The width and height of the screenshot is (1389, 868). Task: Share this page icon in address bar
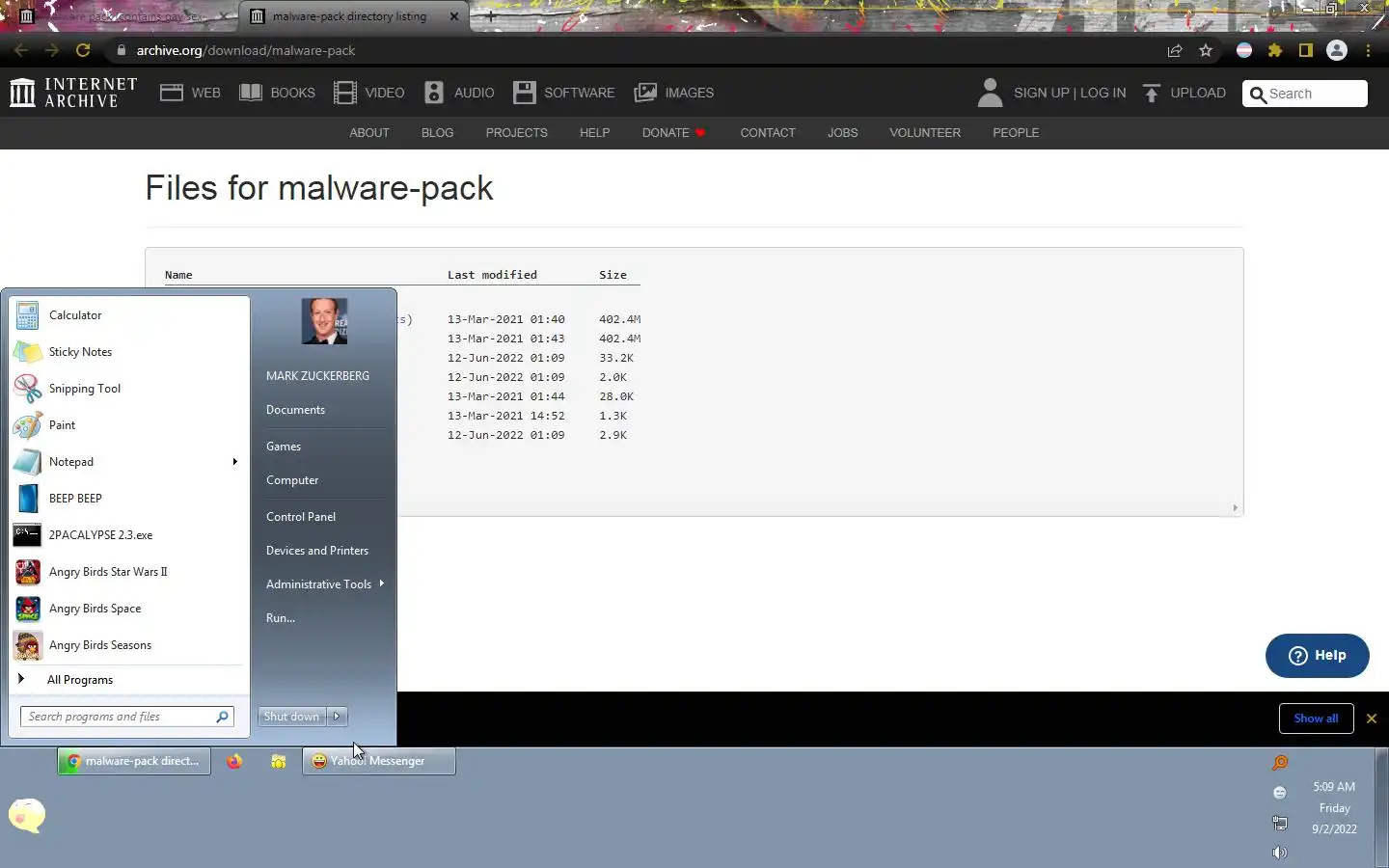click(1174, 50)
